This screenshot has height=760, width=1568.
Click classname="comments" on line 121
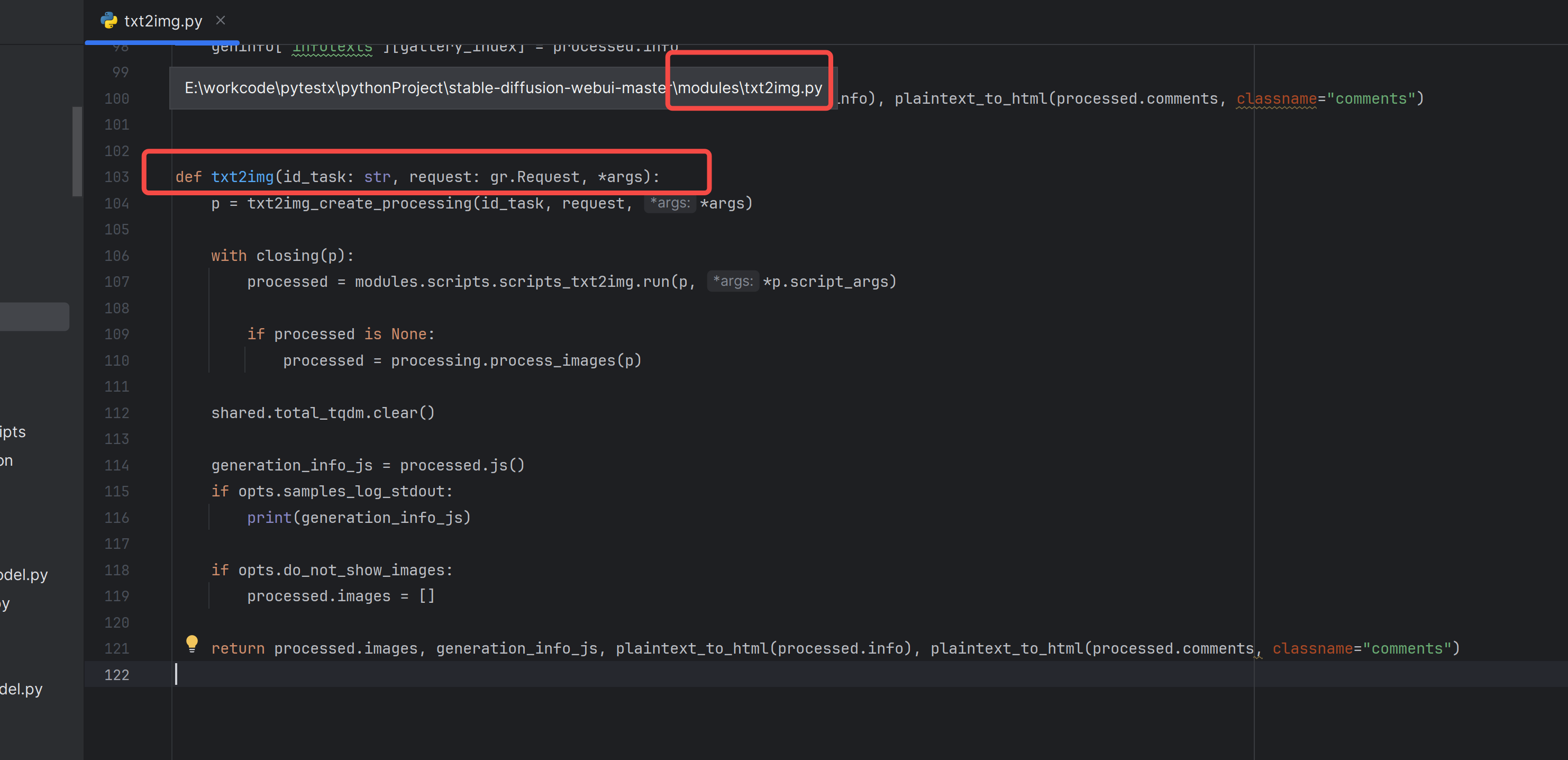pyautogui.click(x=1361, y=648)
